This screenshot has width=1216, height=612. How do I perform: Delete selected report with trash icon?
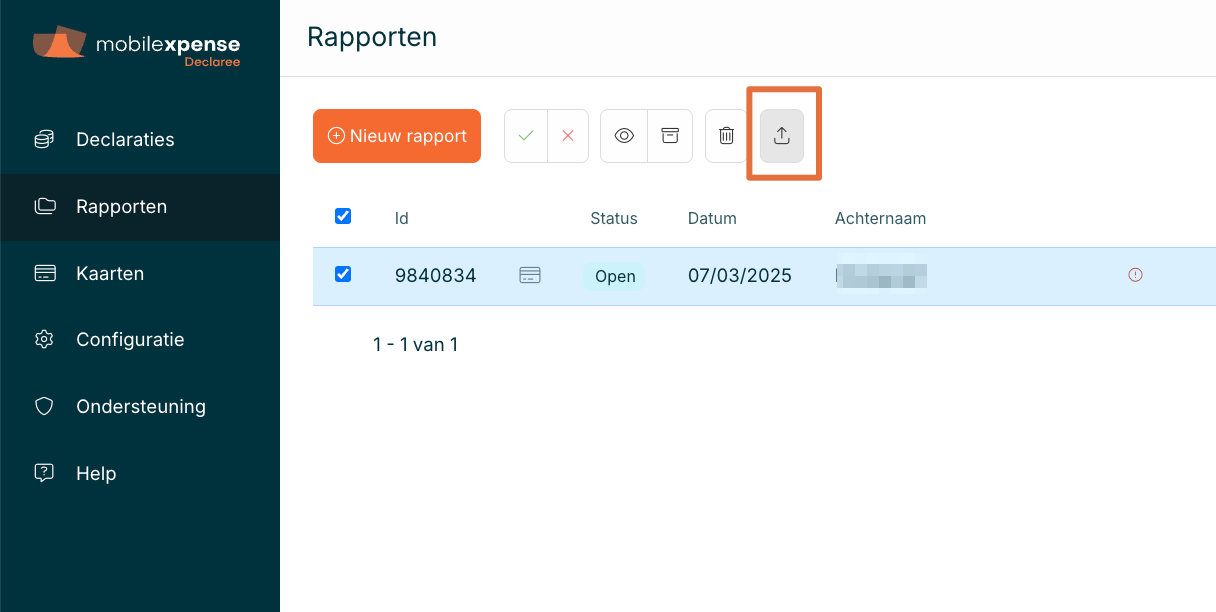pos(727,136)
